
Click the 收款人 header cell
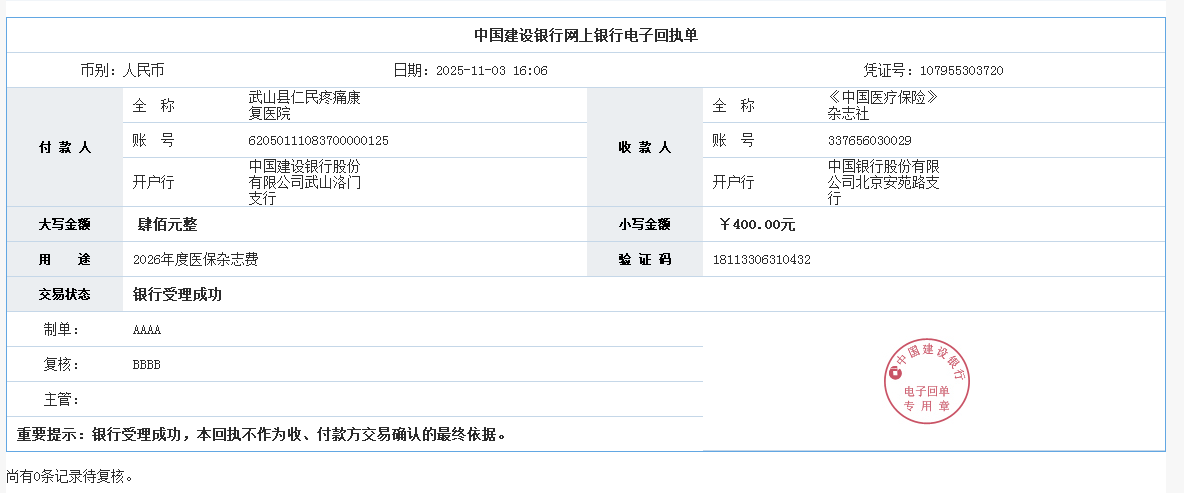click(x=645, y=147)
